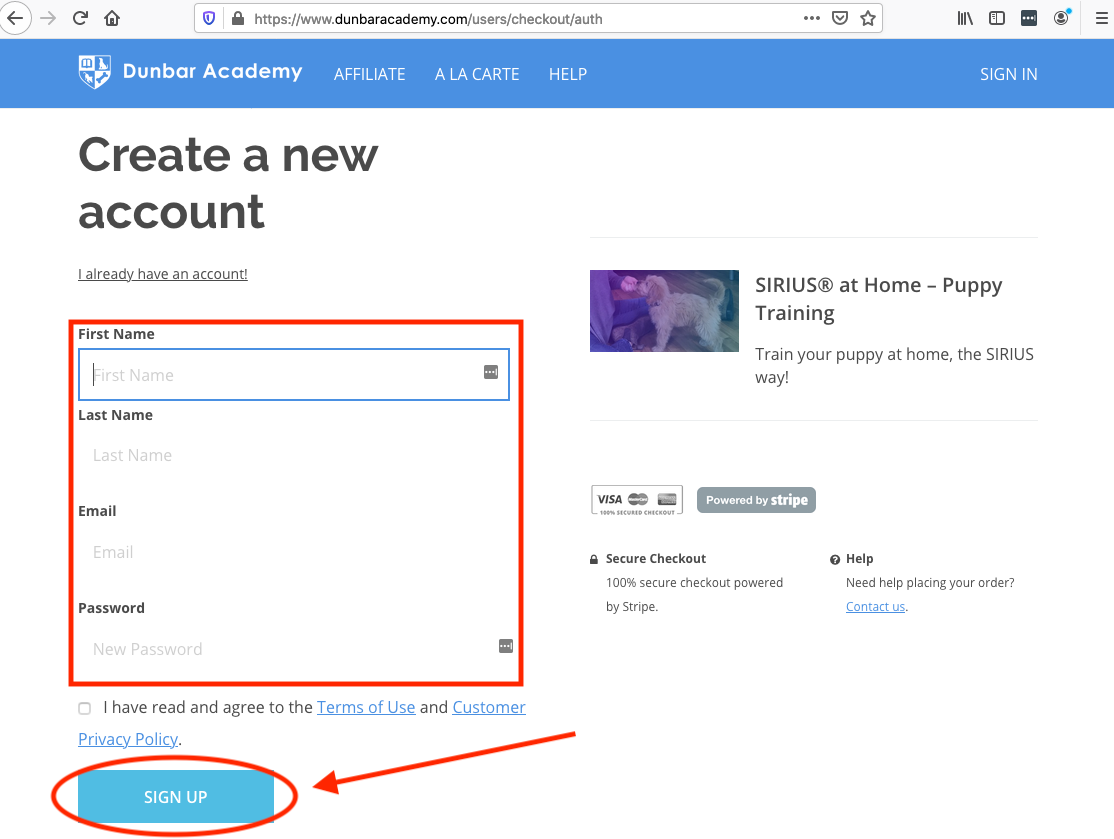The width and height of the screenshot is (1114, 839).
Task: Focus the Email input field
Action: (294, 552)
